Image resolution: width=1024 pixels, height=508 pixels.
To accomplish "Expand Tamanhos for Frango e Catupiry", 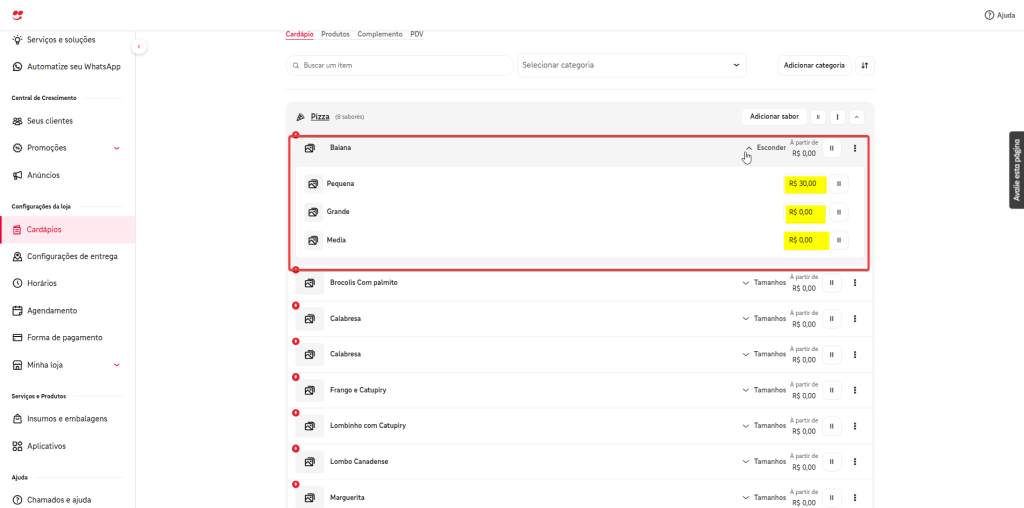I will tap(764, 390).
